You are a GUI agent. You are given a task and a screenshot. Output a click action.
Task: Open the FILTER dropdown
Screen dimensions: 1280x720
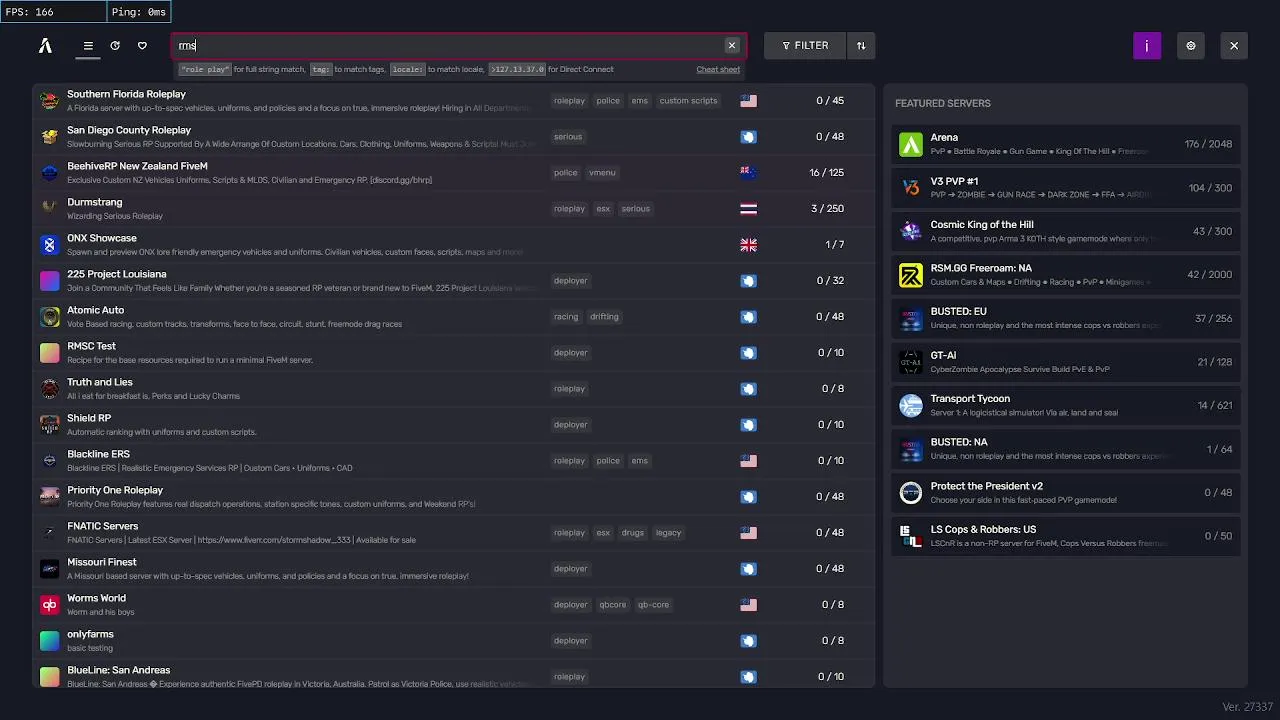tap(805, 46)
